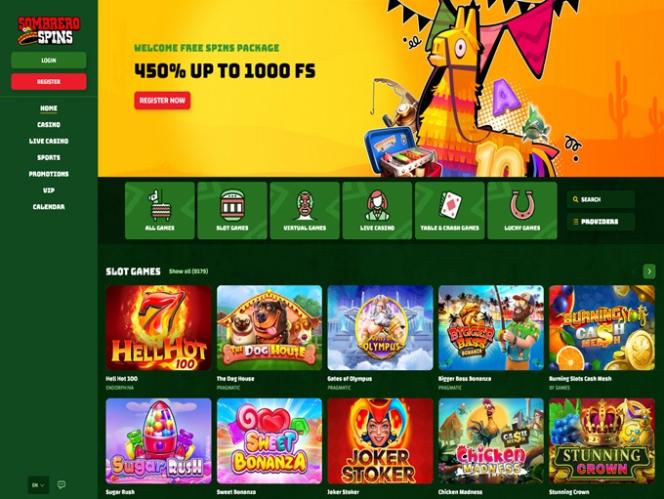The width and height of the screenshot is (664, 499).
Task: Select Lucky Games horseshoe icon
Action: coord(522,211)
